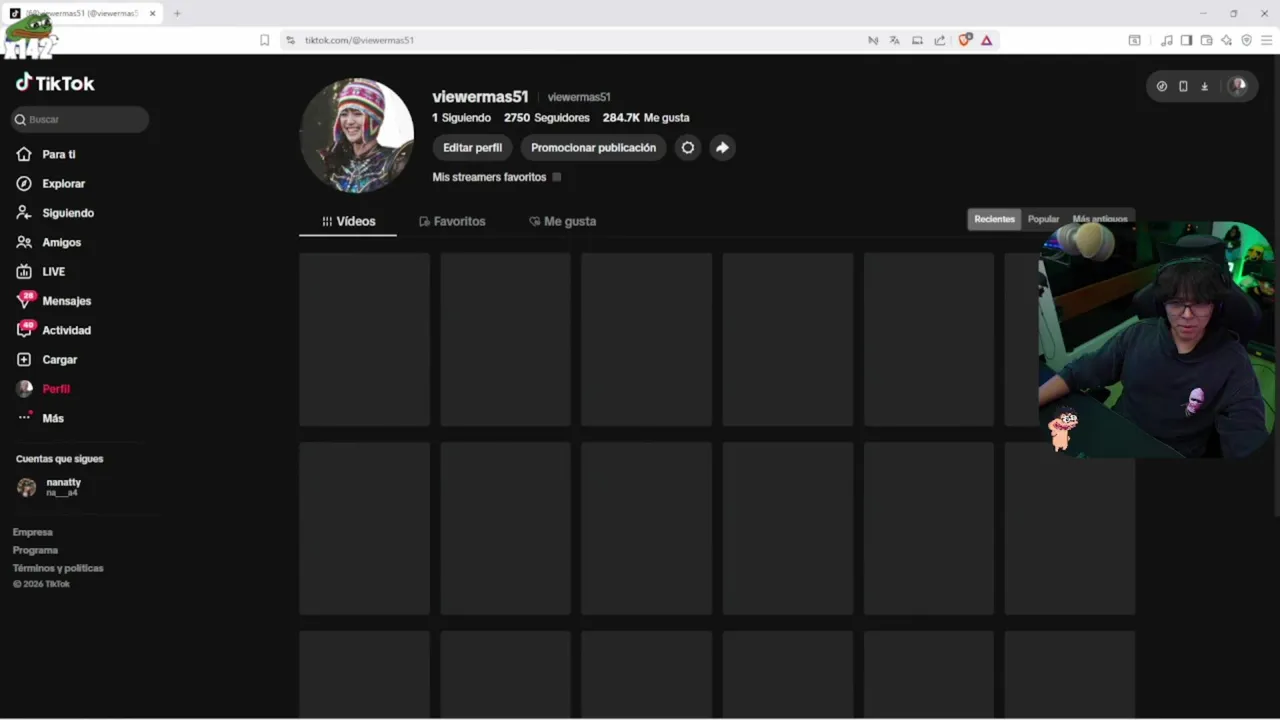Focus the Buscar search field
1280x720 pixels.
80,119
